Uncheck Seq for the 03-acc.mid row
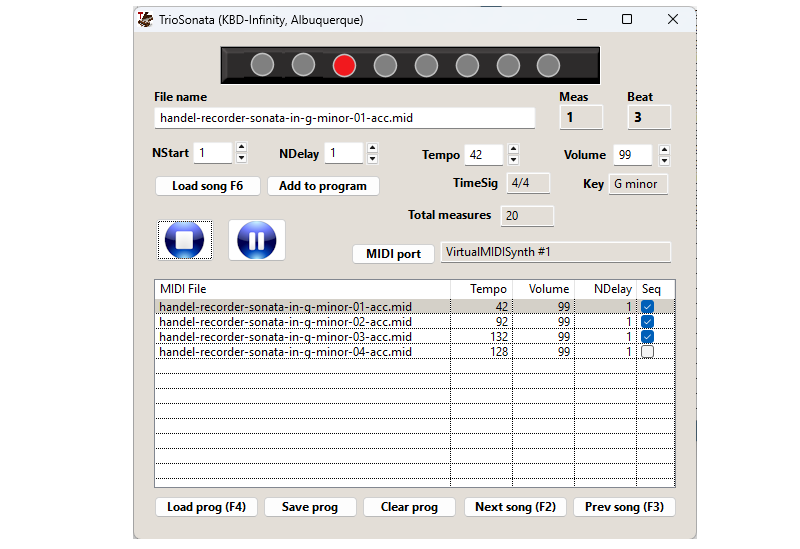The height and width of the screenshot is (549, 800). (647, 337)
